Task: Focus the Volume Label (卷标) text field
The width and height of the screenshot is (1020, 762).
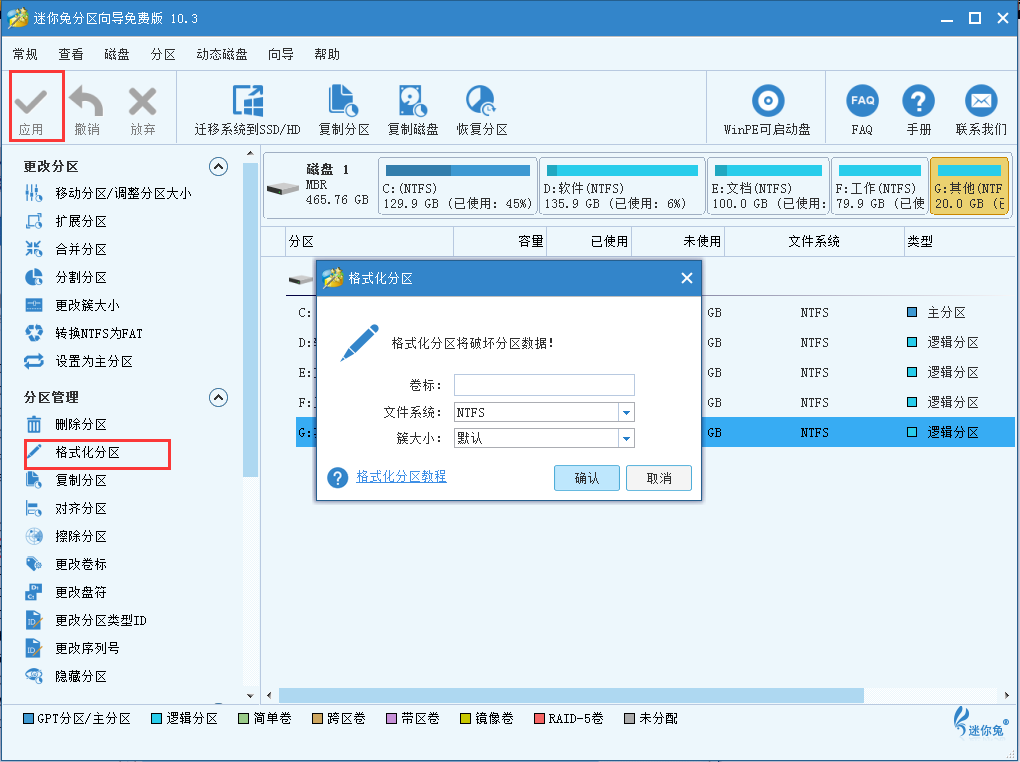Action: click(544, 385)
